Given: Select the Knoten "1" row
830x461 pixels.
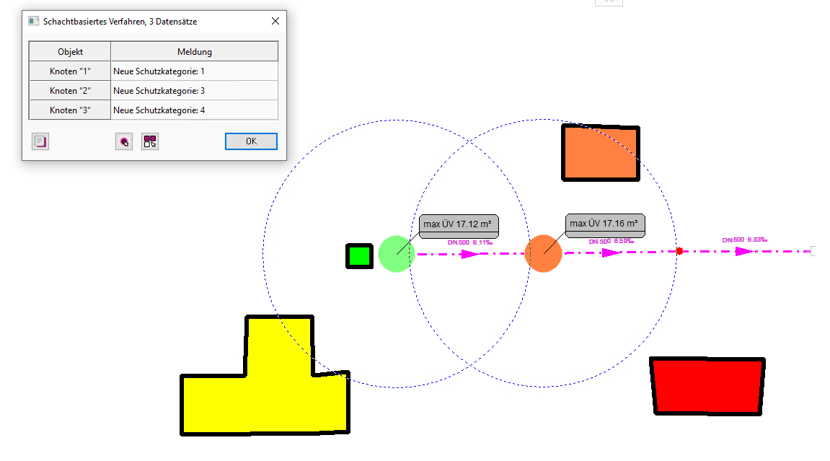Looking at the screenshot, I should 70,72.
